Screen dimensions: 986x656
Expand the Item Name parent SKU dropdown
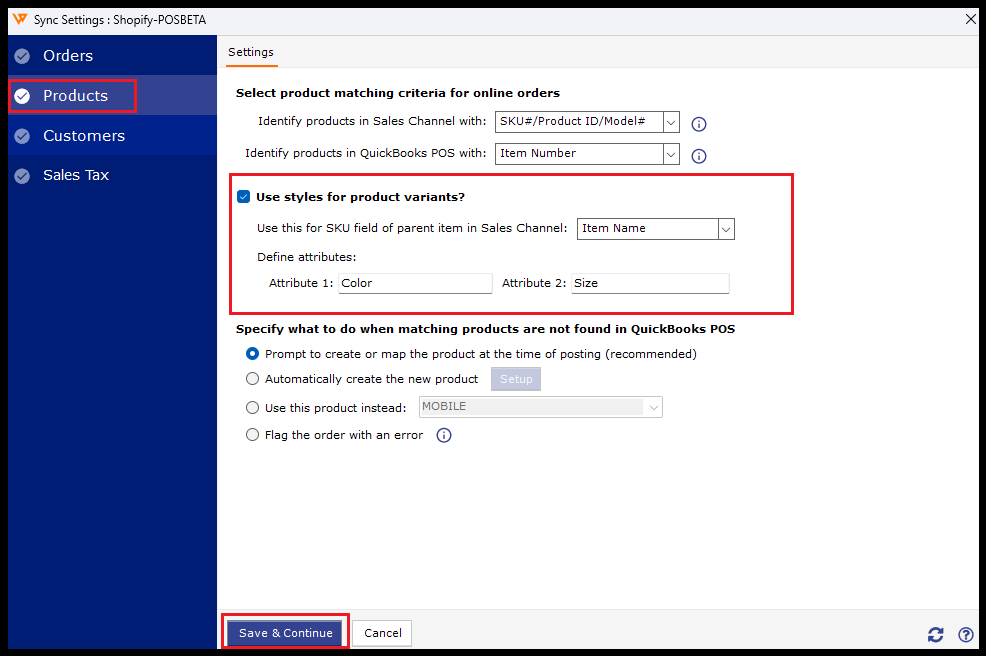click(726, 228)
